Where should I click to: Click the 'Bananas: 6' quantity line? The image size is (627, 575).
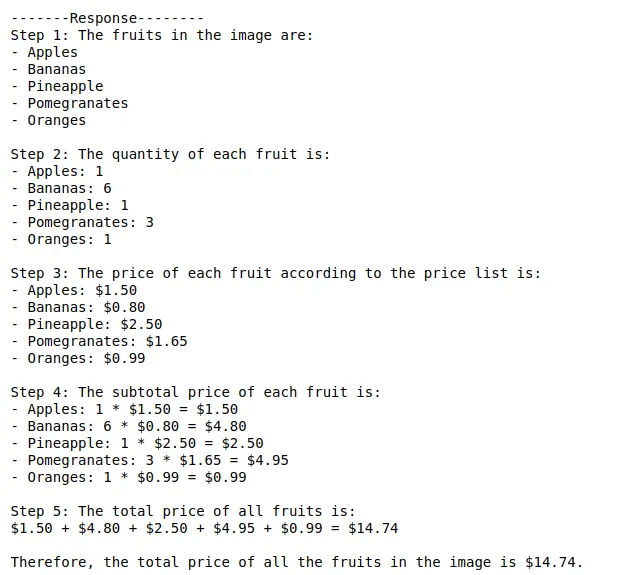pos(68,188)
